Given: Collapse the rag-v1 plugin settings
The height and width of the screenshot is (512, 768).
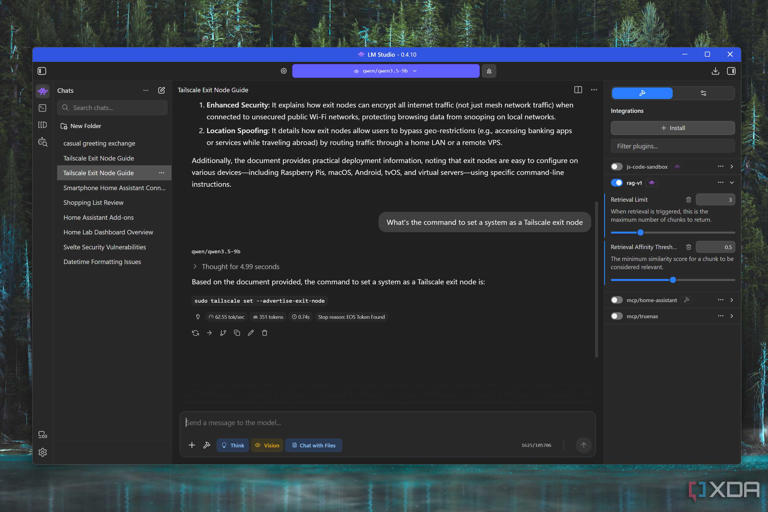Looking at the screenshot, I should click(732, 183).
